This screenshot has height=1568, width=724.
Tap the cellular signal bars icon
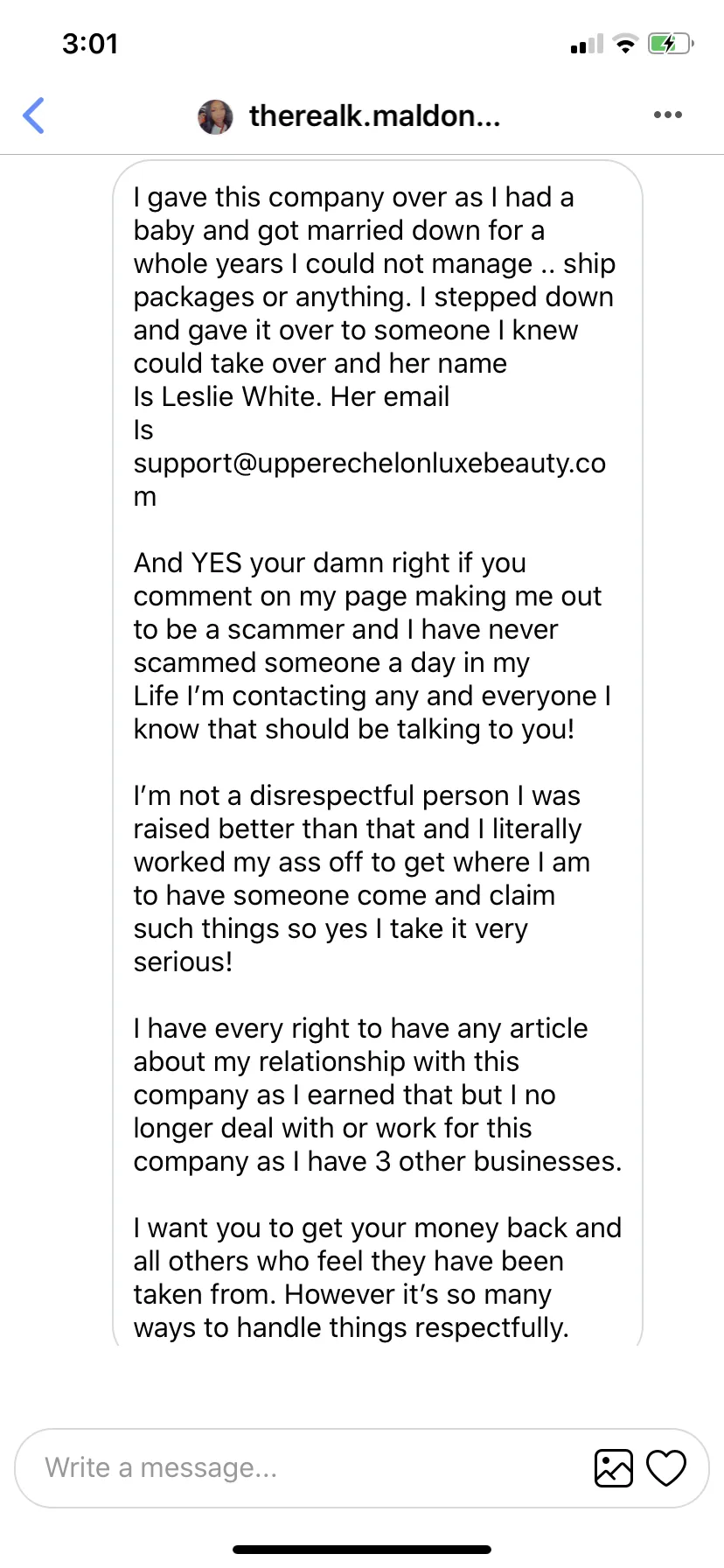[587, 44]
